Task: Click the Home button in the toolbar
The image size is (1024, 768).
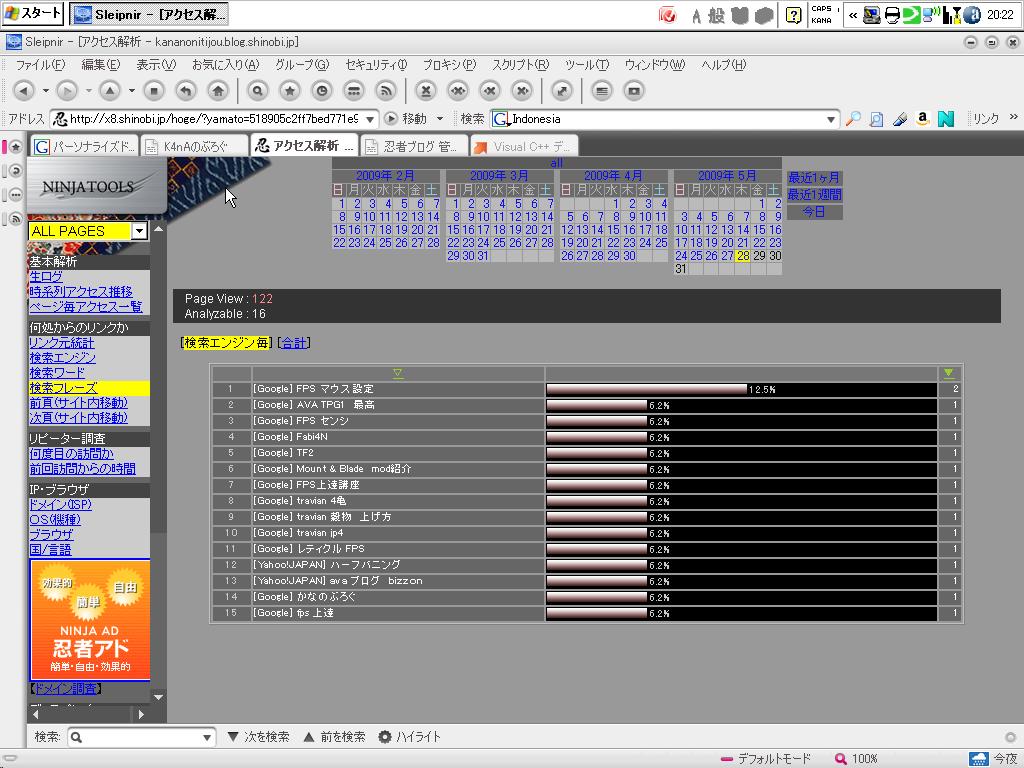Action: click(x=216, y=91)
